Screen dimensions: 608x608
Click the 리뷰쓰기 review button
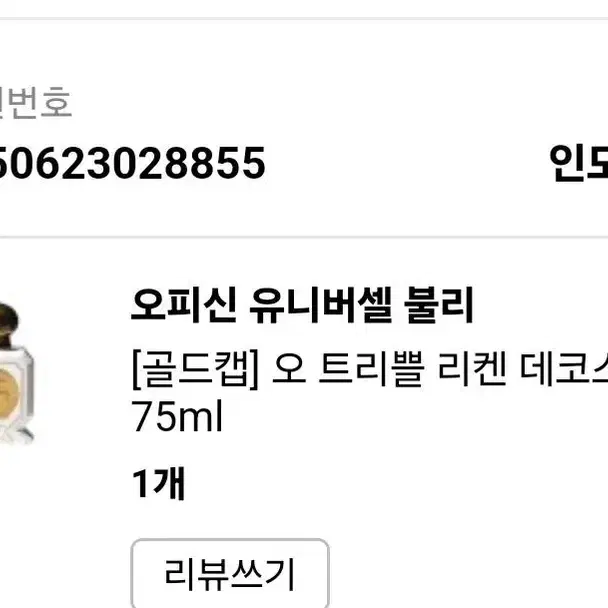click(230, 573)
